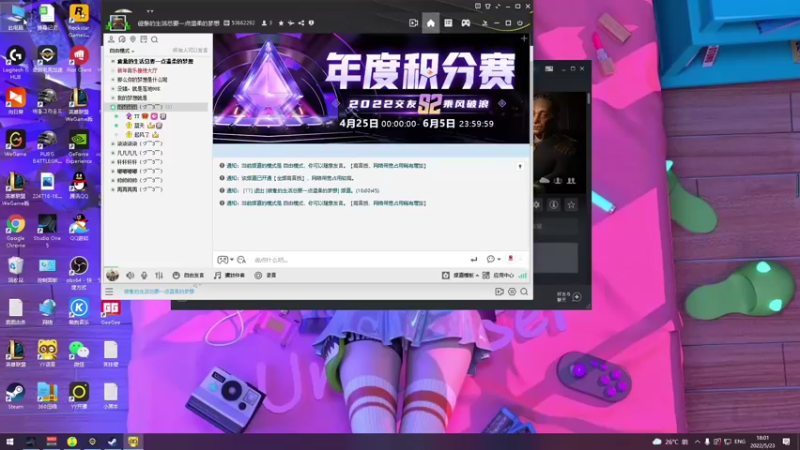Click the share icon in channel header
This screenshot has width=800, height=450.
(301, 23)
